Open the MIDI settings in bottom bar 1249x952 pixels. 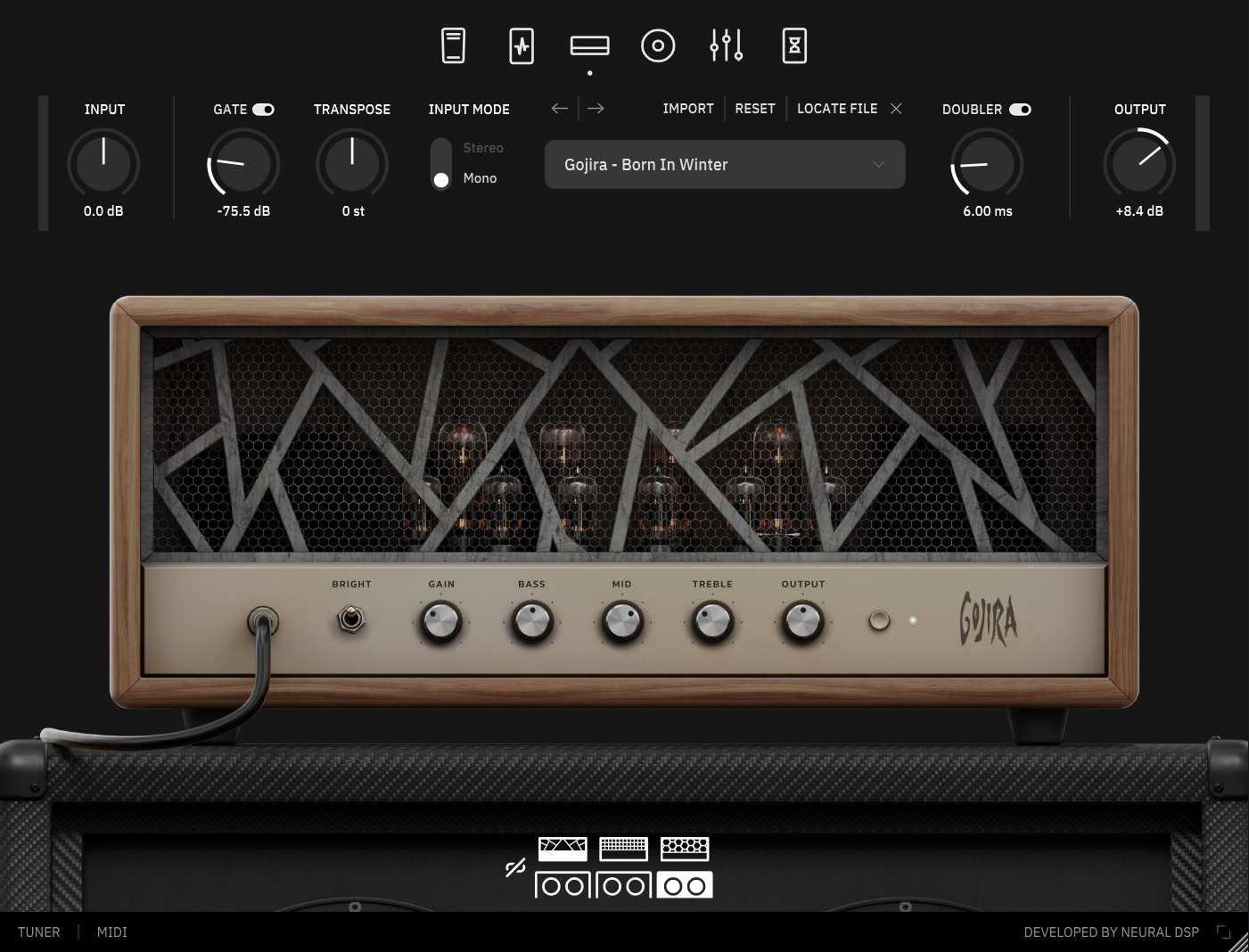click(112, 932)
